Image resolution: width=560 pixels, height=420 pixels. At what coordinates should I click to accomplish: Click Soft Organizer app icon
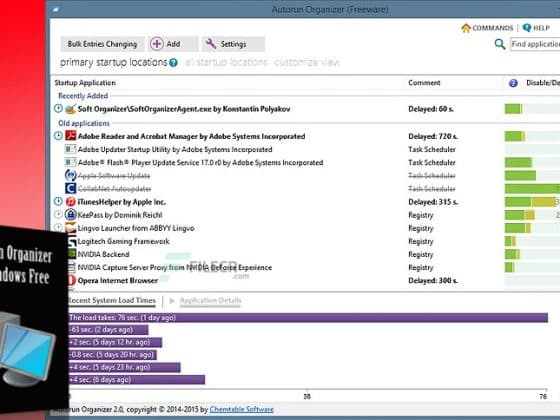[70, 109]
